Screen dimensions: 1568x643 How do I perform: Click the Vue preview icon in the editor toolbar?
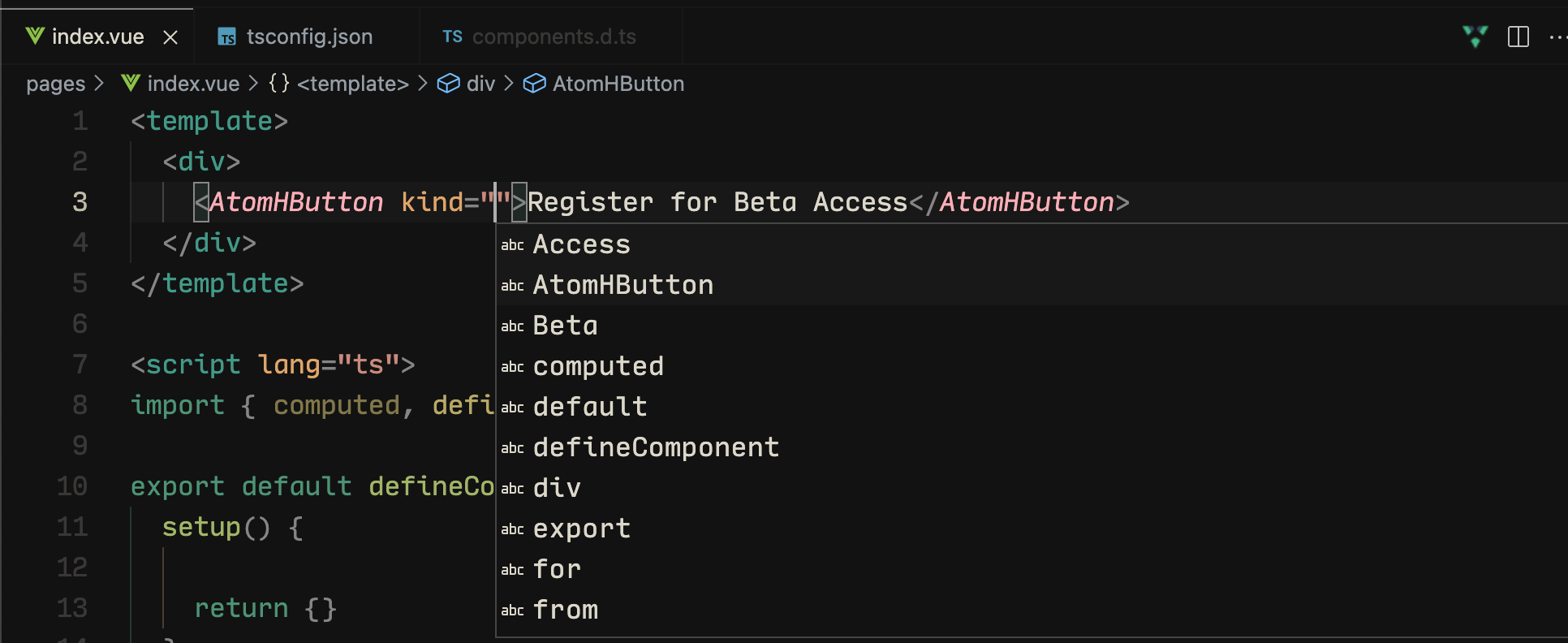(x=1475, y=37)
